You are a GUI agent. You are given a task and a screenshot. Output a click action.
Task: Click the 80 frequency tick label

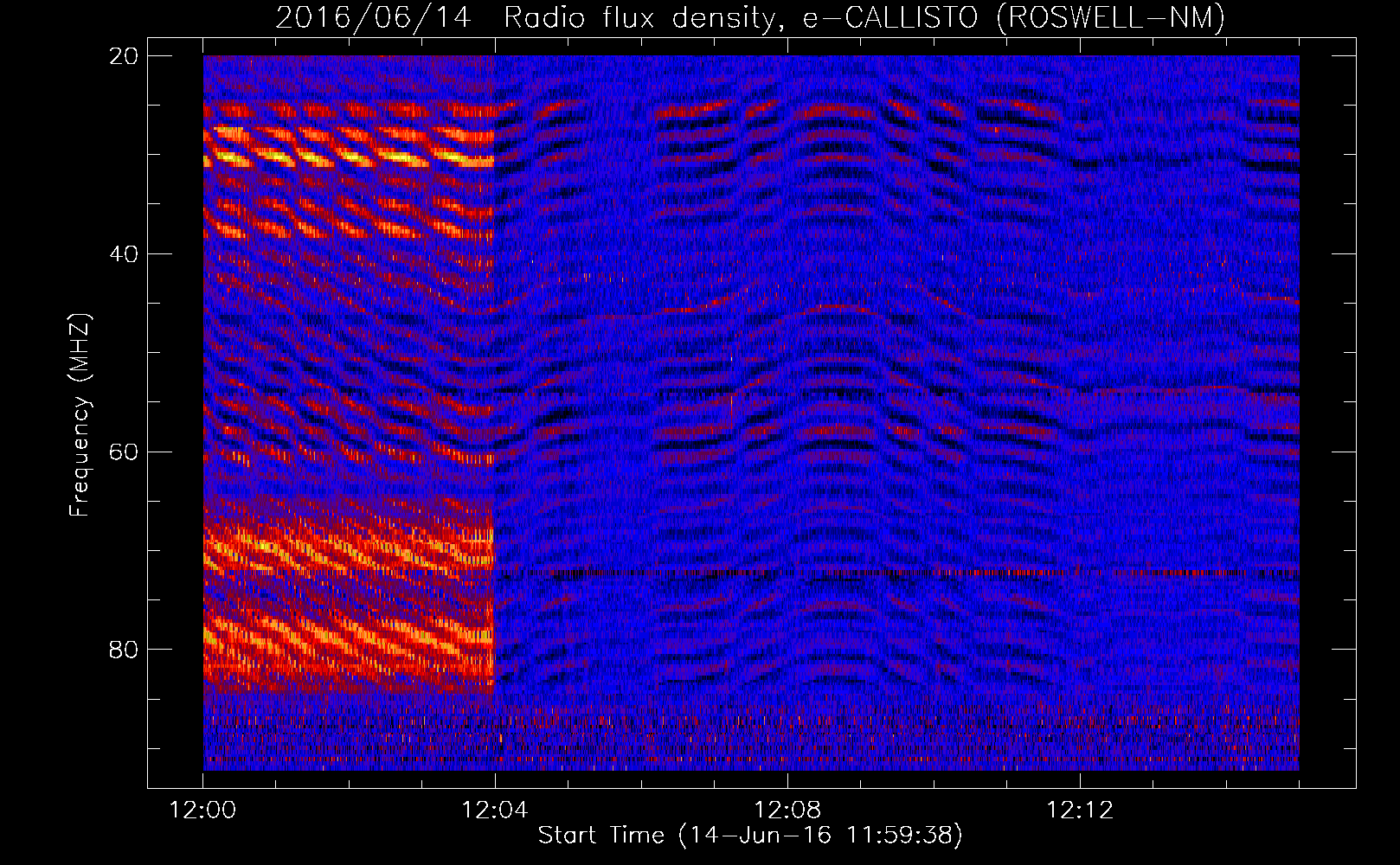click(x=125, y=650)
